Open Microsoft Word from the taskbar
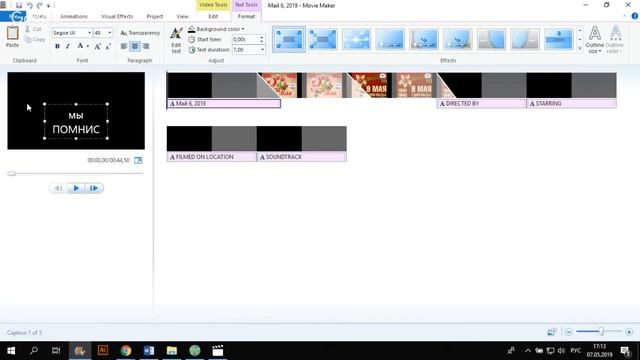640x360 pixels. click(x=149, y=351)
